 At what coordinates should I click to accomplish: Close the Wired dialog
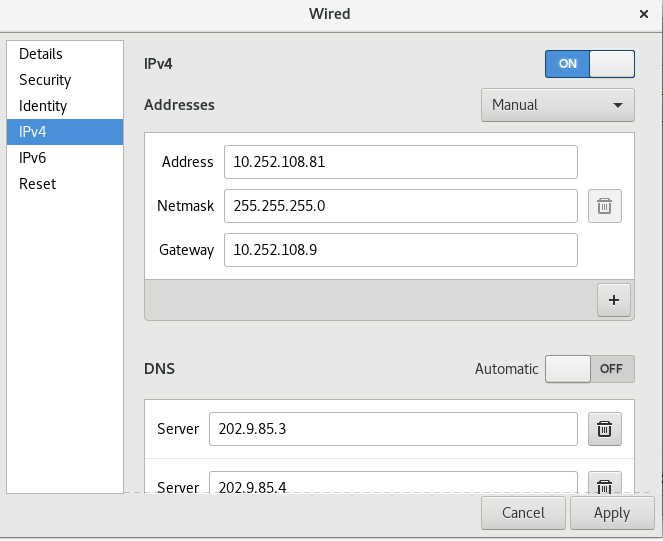[x=644, y=14]
